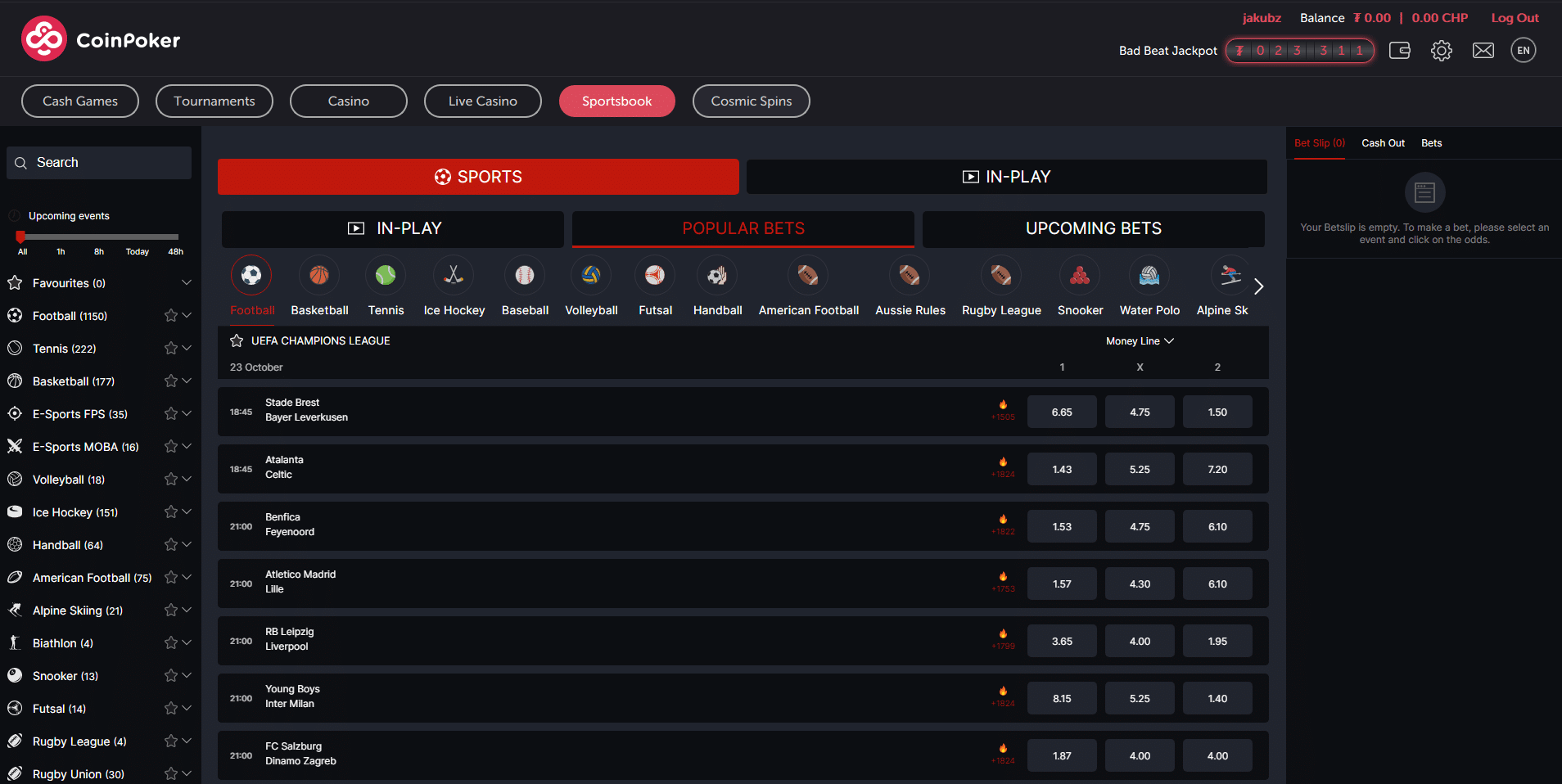Focus the Search input field
This screenshot has height=784, width=1562.
pos(99,163)
